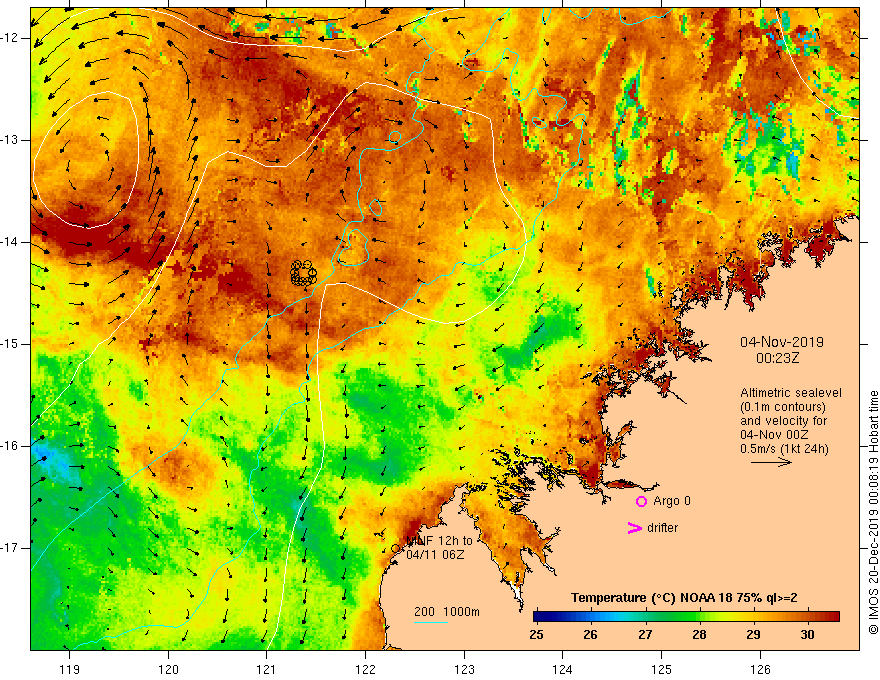This screenshot has width=880, height=680.
Task: Click the longitude axis label 123
Action: coord(464,669)
